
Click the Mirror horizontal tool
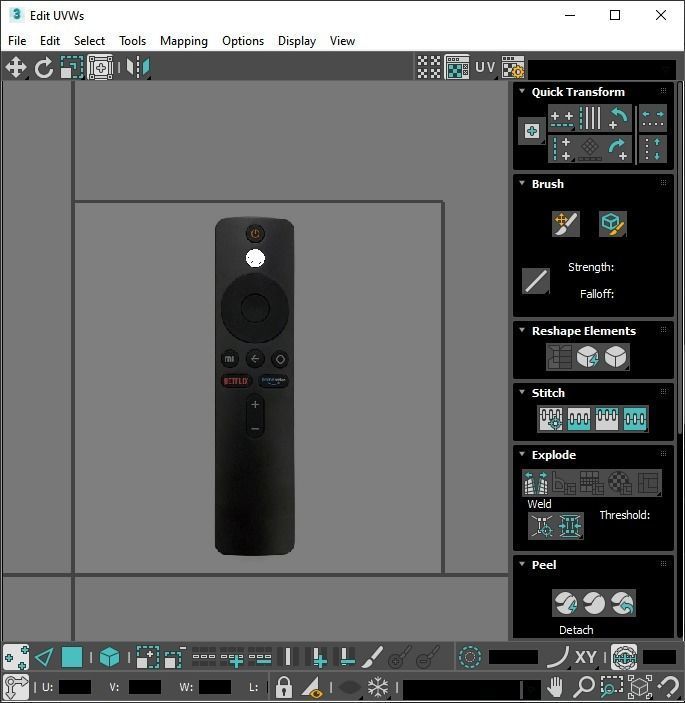(138, 68)
